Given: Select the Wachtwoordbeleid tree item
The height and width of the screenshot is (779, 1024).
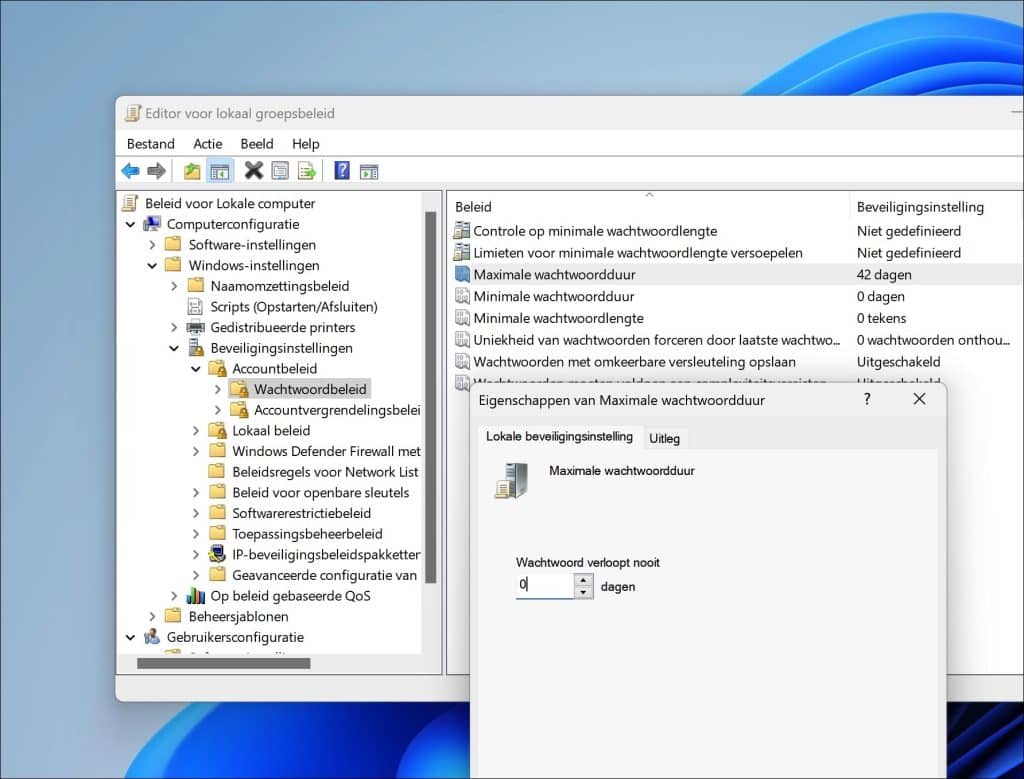Looking at the screenshot, I should click(310, 389).
